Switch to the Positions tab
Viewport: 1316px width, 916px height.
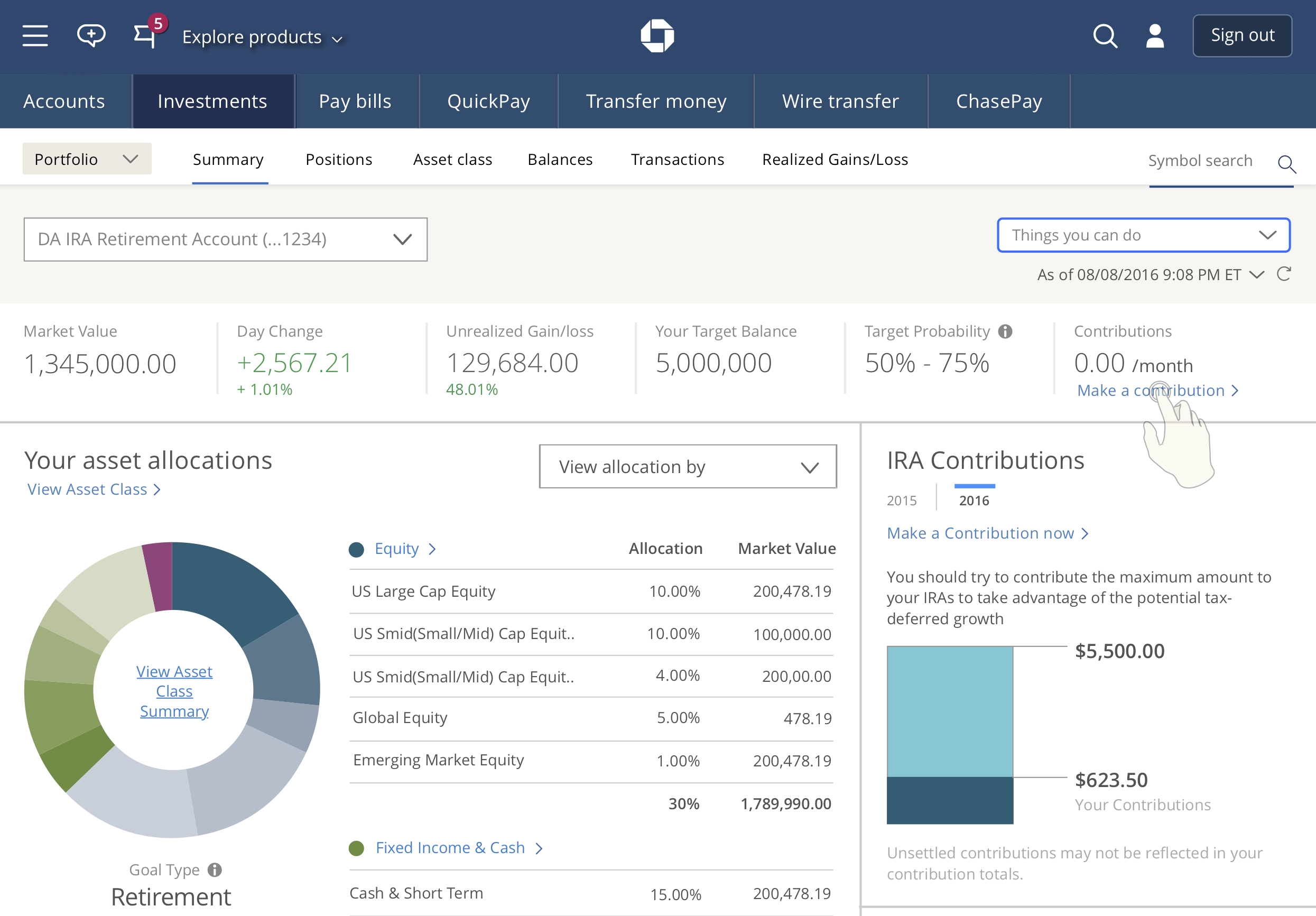coord(339,159)
